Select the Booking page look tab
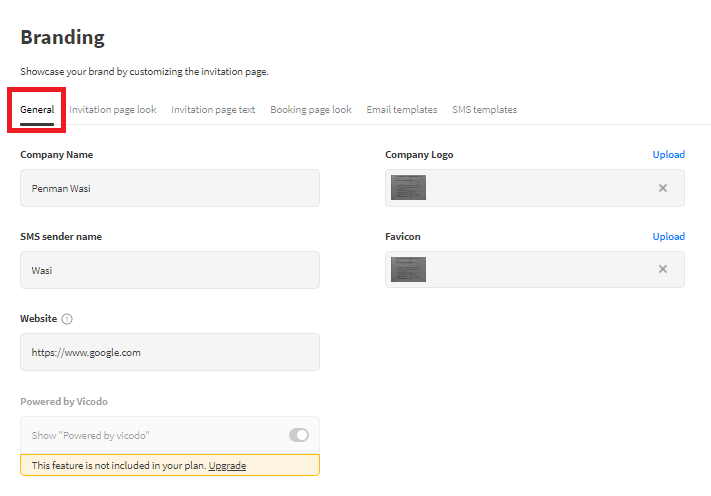Image resolution: width=711 pixels, height=496 pixels. tap(310, 110)
